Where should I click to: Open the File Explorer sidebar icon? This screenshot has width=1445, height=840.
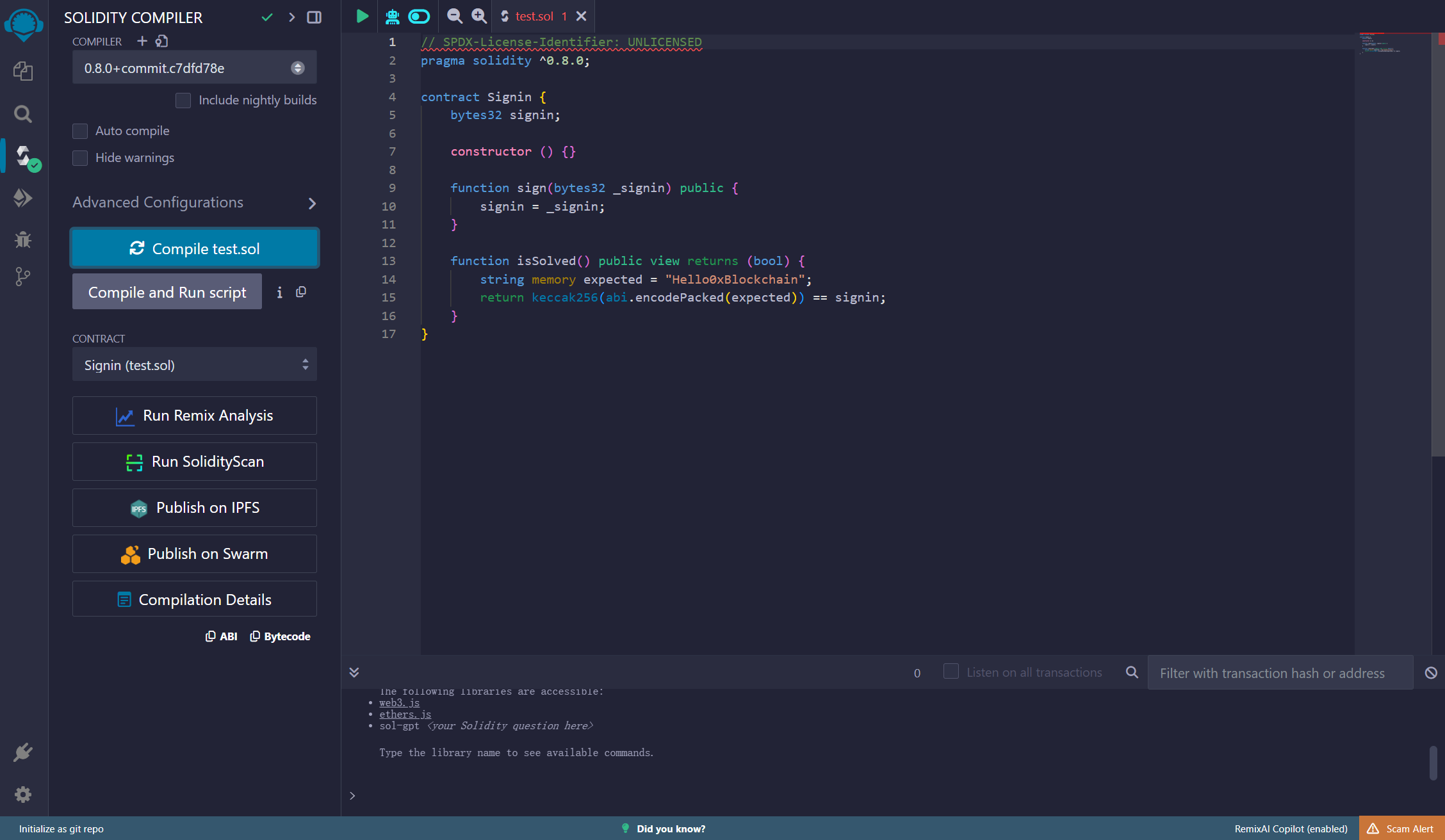(23, 71)
